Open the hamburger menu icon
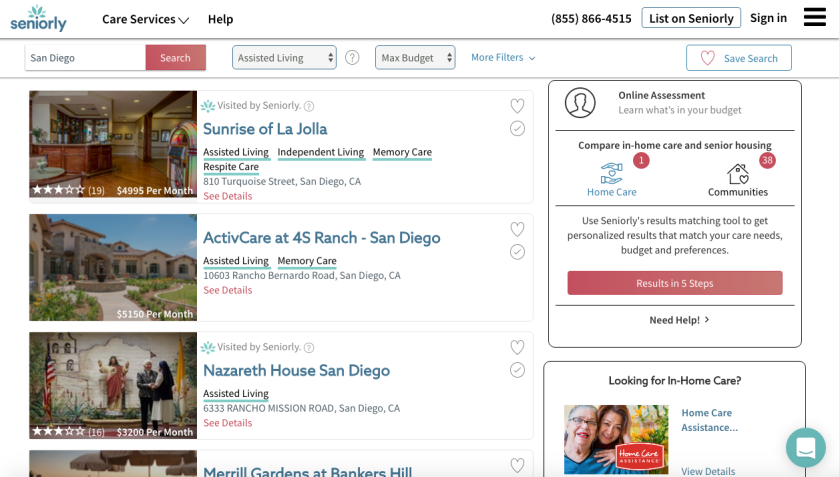This screenshot has height=477, width=840. [814, 17]
